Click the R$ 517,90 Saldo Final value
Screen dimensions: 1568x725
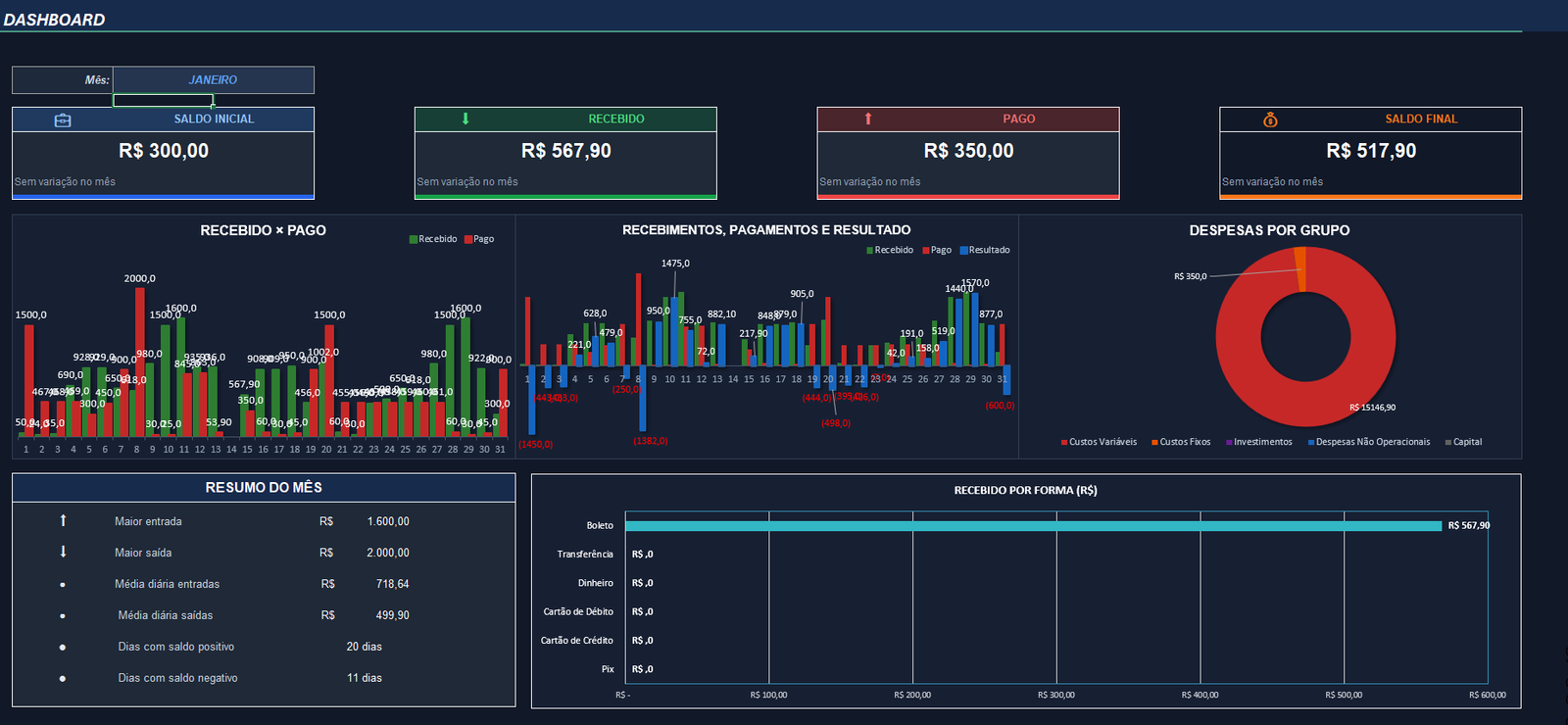(x=1371, y=151)
